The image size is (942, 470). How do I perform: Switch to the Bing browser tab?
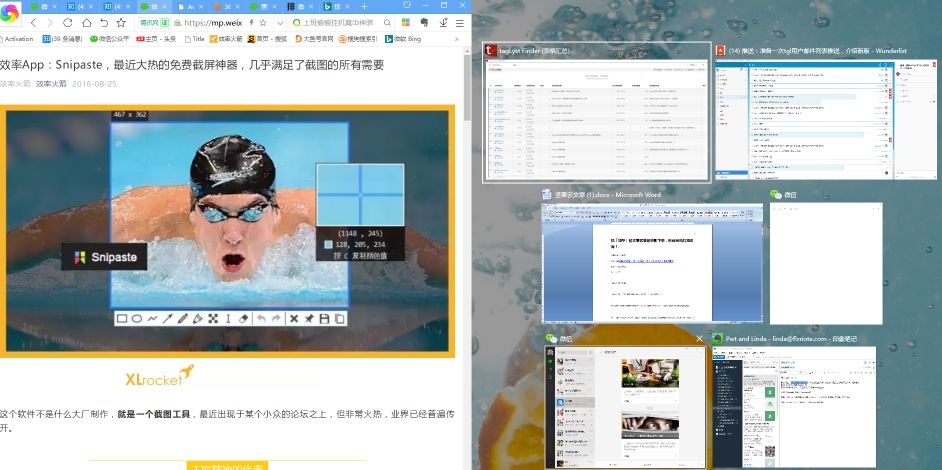[337, 7]
